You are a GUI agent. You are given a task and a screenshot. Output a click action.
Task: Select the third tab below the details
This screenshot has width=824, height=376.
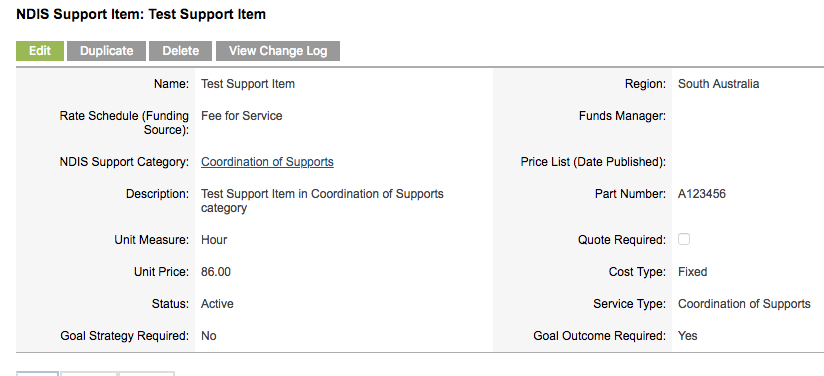click(x=147, y=373)
